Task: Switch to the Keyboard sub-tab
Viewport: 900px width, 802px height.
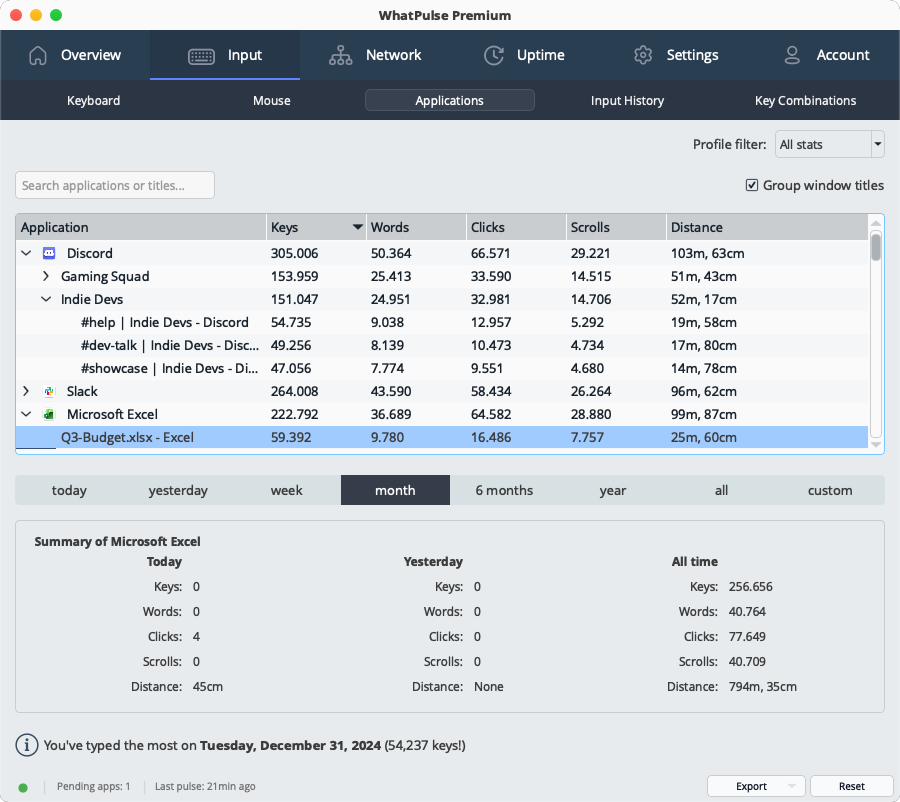Action: (x=93, y=100)
